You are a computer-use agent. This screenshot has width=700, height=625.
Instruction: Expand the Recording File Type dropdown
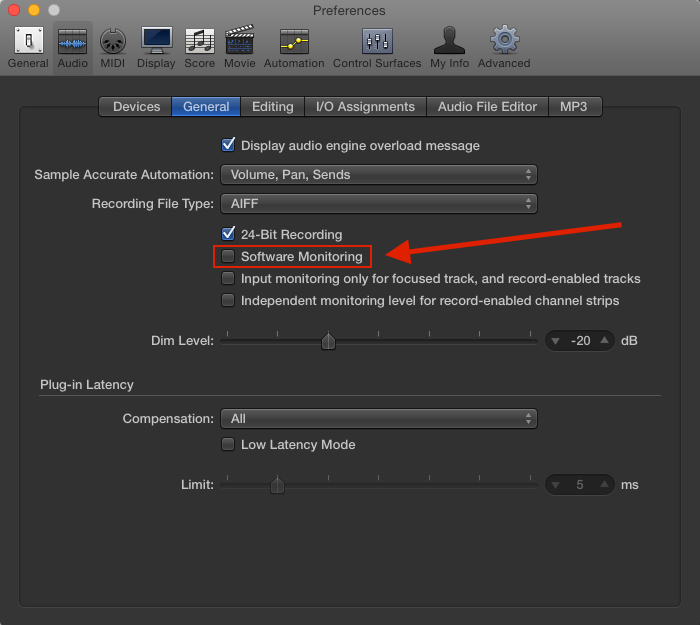(378, 204)
